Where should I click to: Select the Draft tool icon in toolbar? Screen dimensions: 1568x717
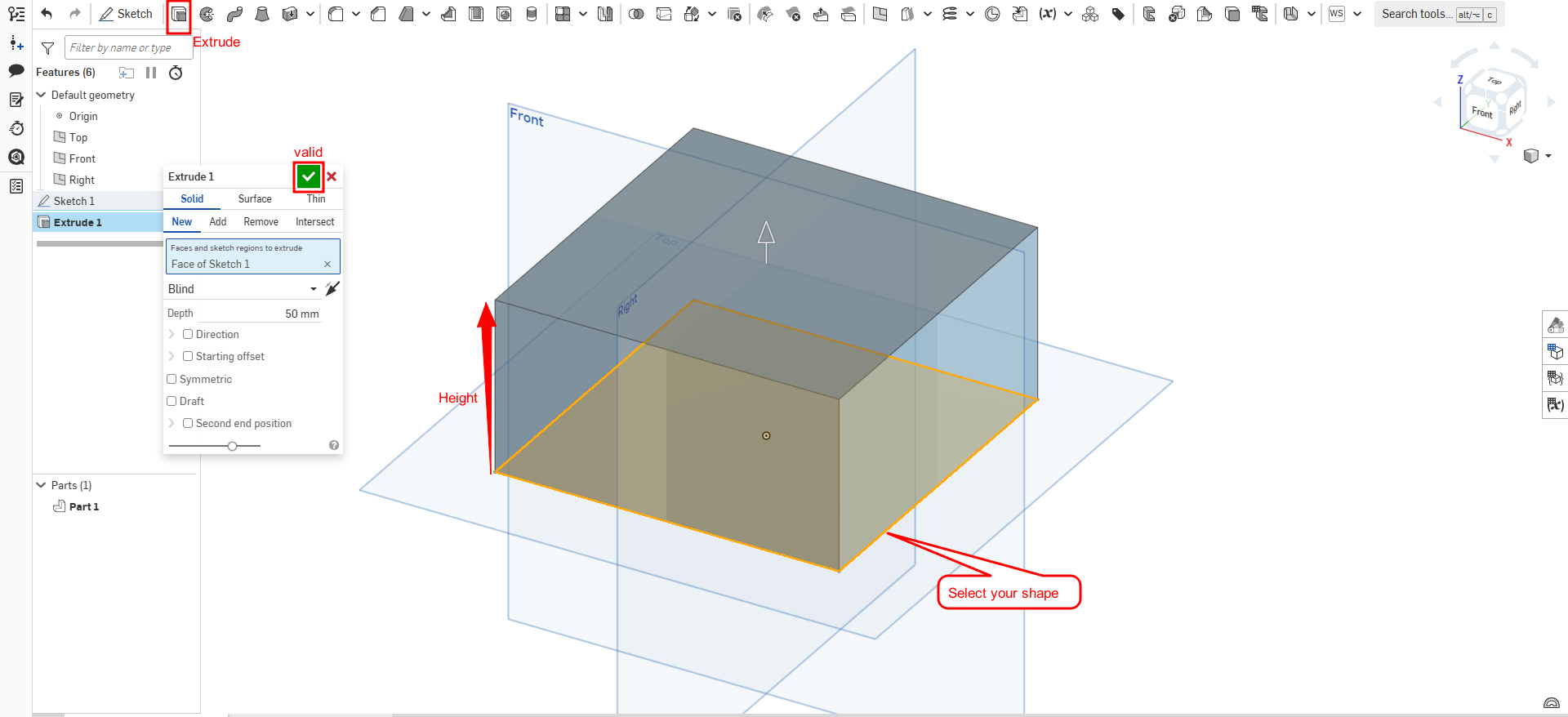(406, 14)
